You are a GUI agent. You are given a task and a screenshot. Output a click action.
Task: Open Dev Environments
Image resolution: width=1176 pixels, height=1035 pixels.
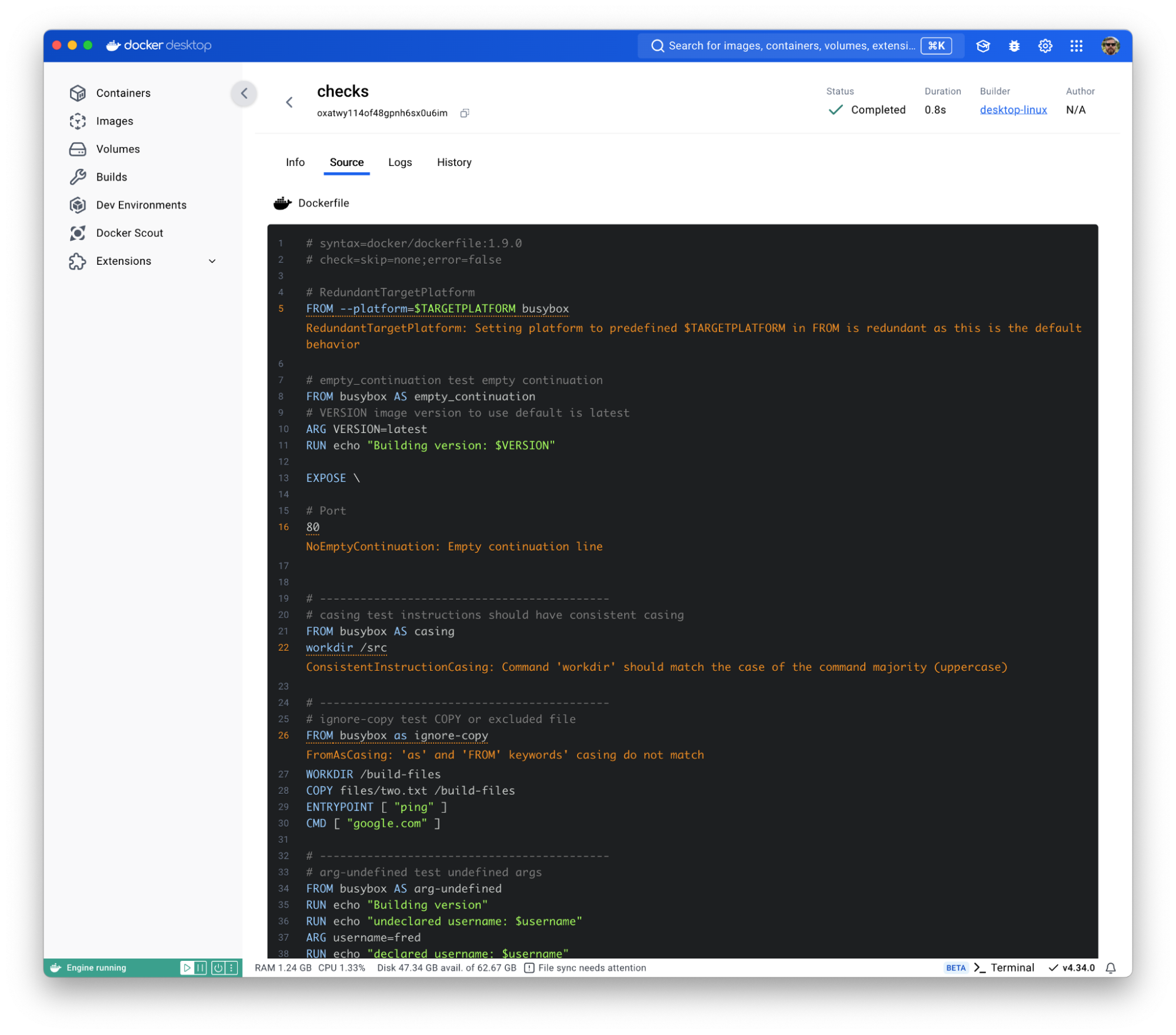click(x=141, y=205)
